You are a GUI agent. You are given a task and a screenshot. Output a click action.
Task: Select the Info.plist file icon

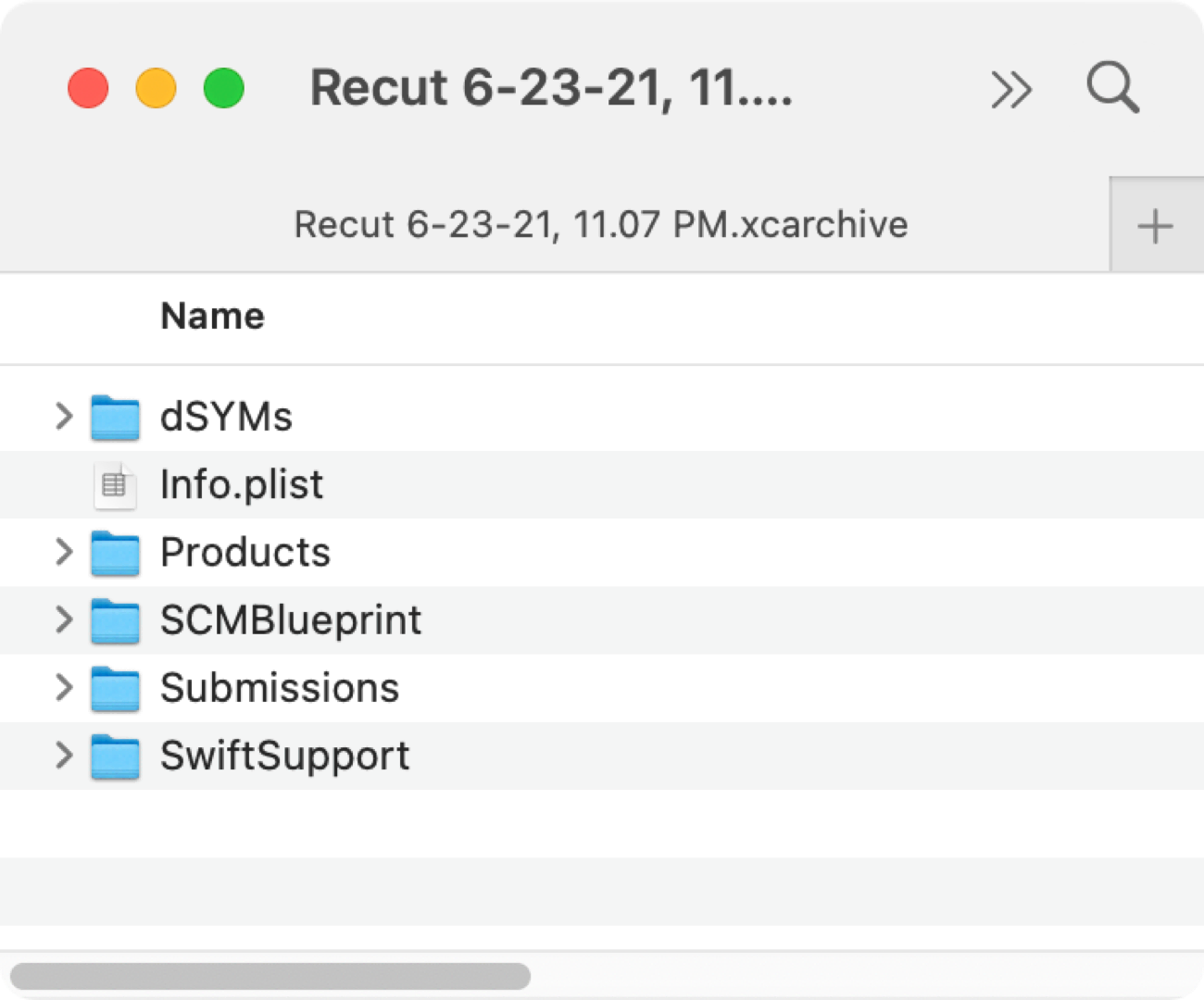point(115,485)
